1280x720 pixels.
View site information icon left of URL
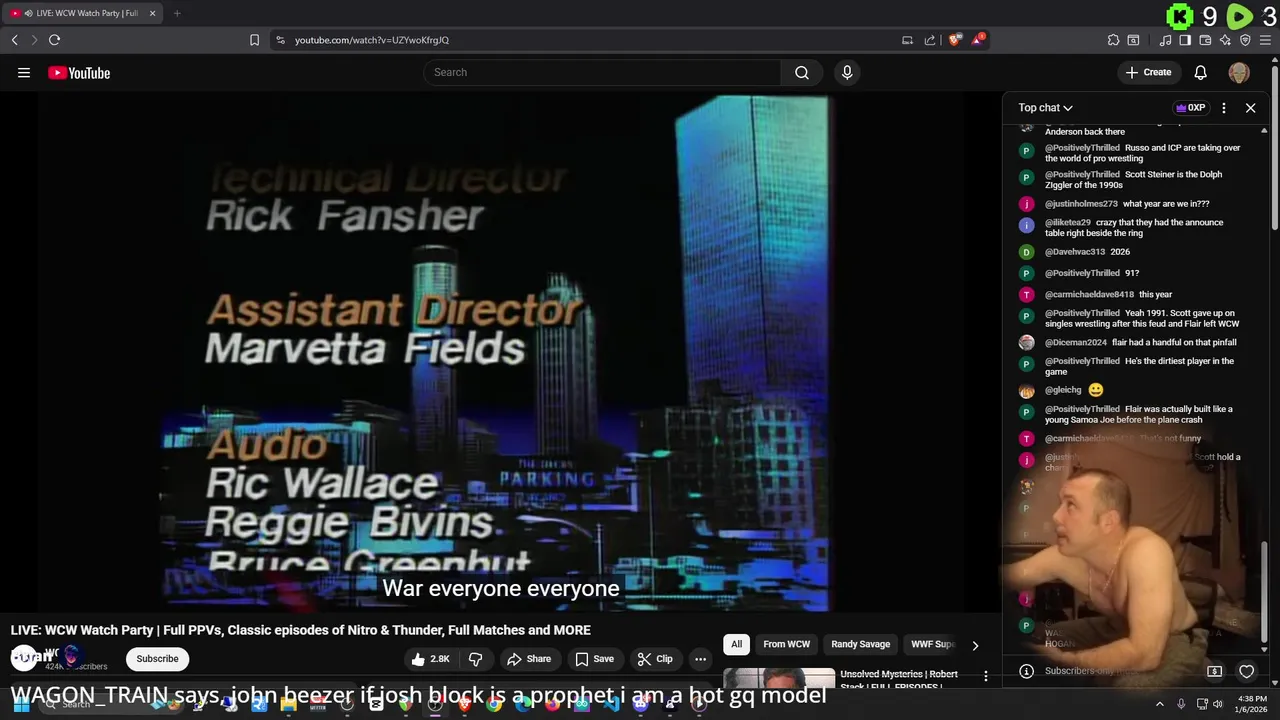280,40
